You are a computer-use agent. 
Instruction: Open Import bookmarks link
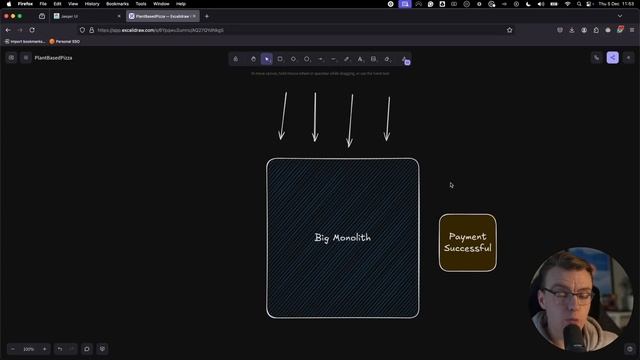24,42
